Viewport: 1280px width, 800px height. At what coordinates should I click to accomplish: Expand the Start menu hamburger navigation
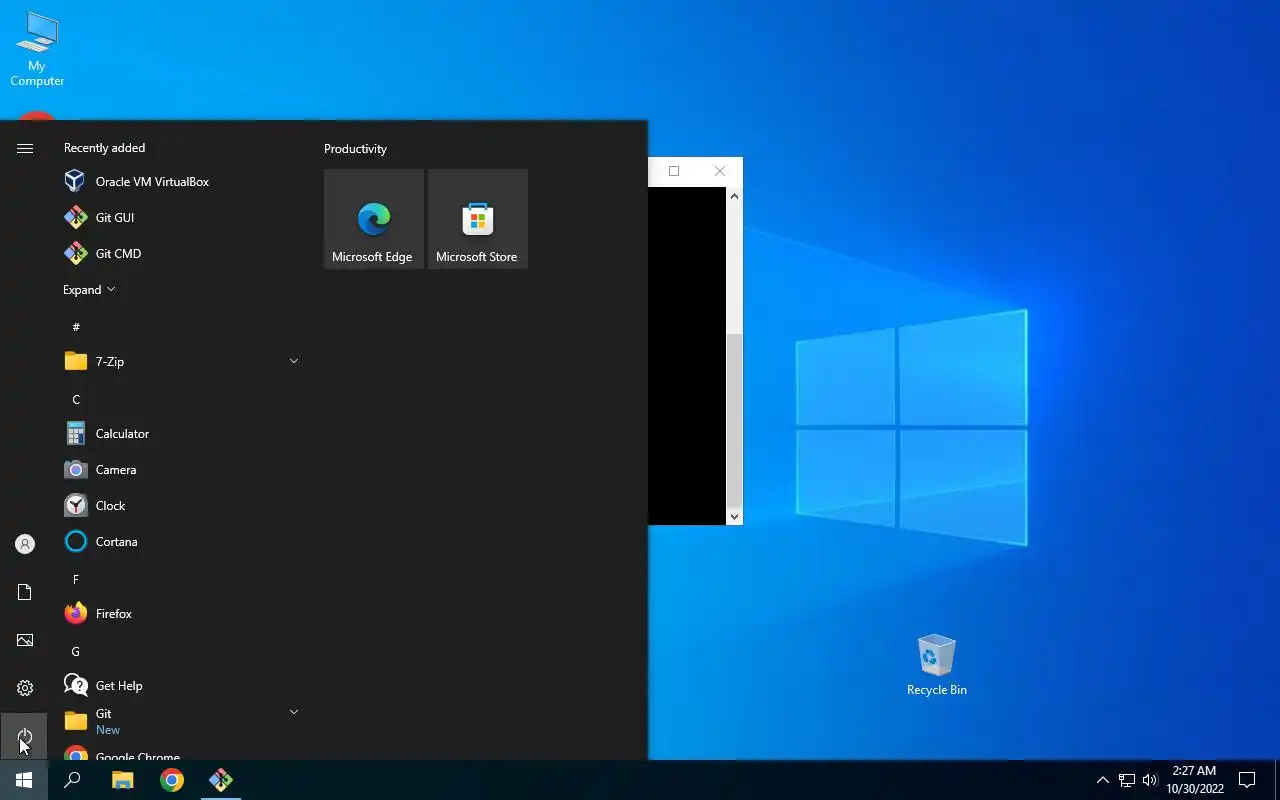point(25,148)
